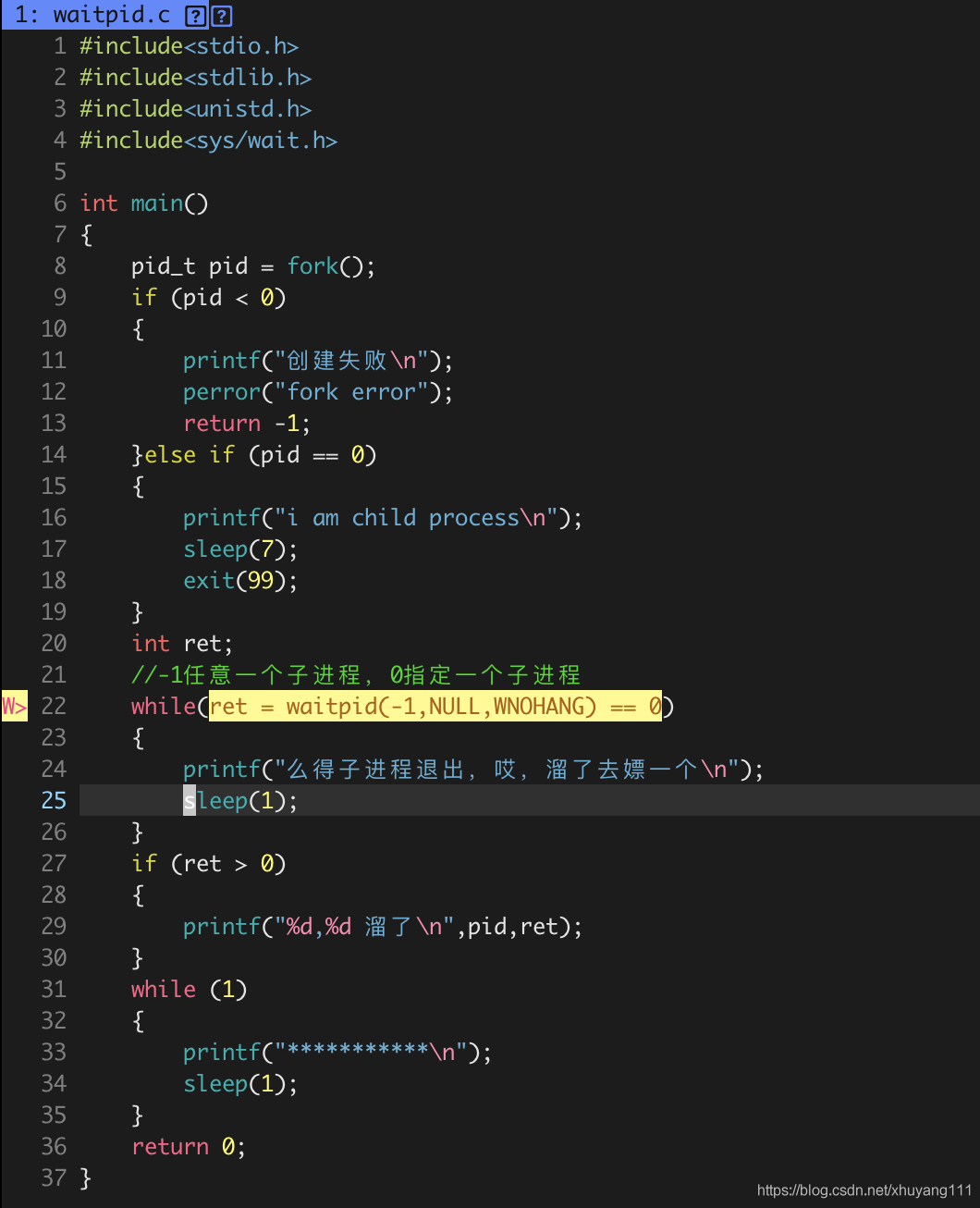Click the second question-mark glyph after waitpid.c

tap(222, 16)
